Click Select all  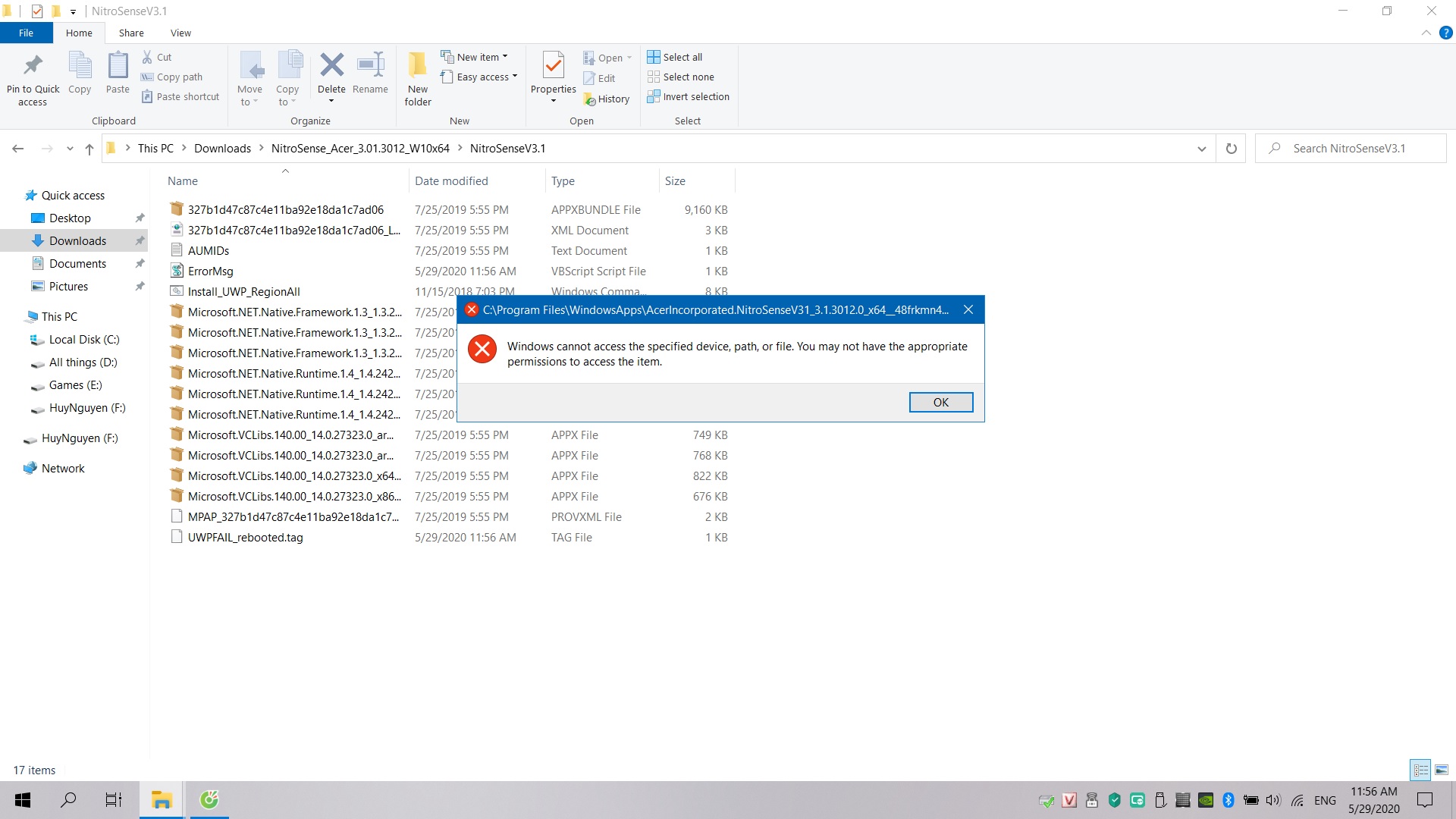pyautogui.click(x=675, y=57)
